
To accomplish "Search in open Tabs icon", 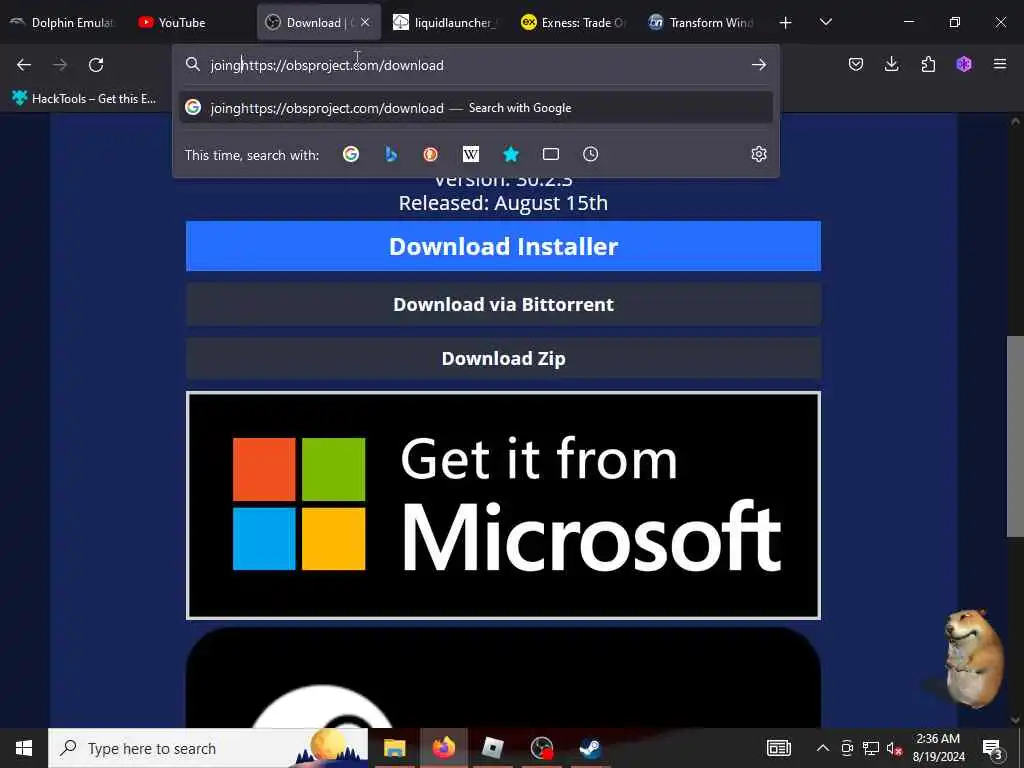I will point(551,154).
